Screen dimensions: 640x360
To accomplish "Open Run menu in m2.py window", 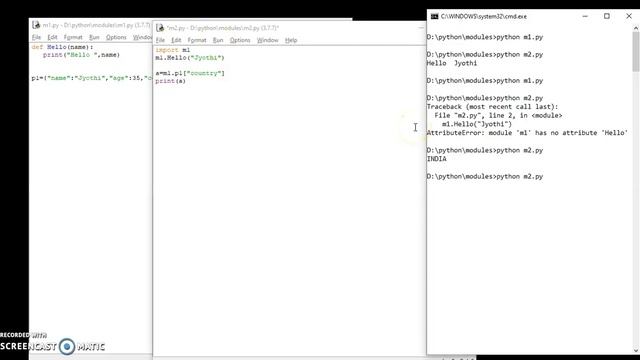I will click(x=218, y=40).
